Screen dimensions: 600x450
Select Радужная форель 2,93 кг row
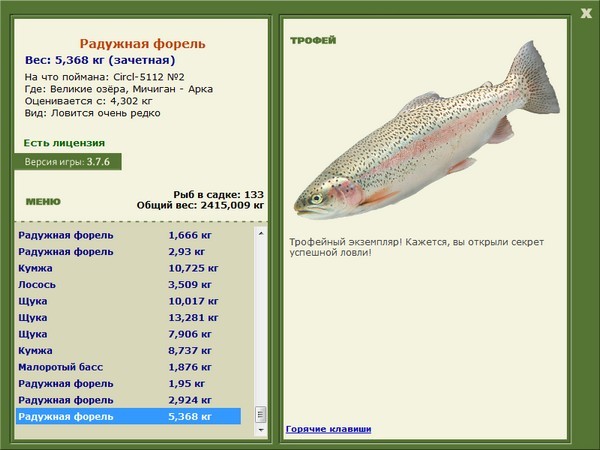pos(128,251)
